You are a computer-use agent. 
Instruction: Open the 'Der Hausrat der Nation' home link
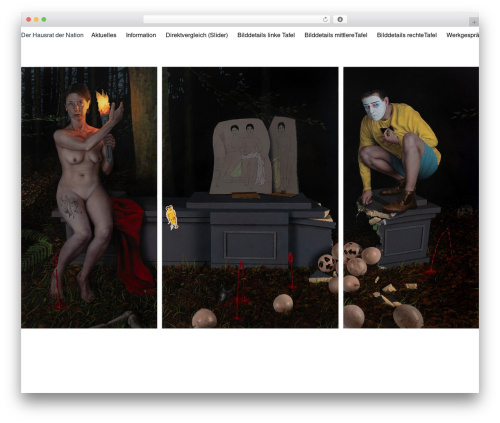[52, 35]
